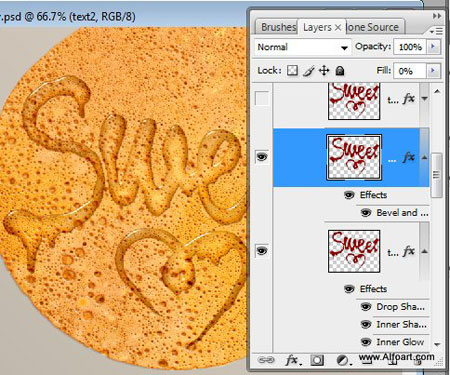
Task: Click 'Effects' label above Drop Shadow
Action: pyautogui.click(x=373, y=289)
